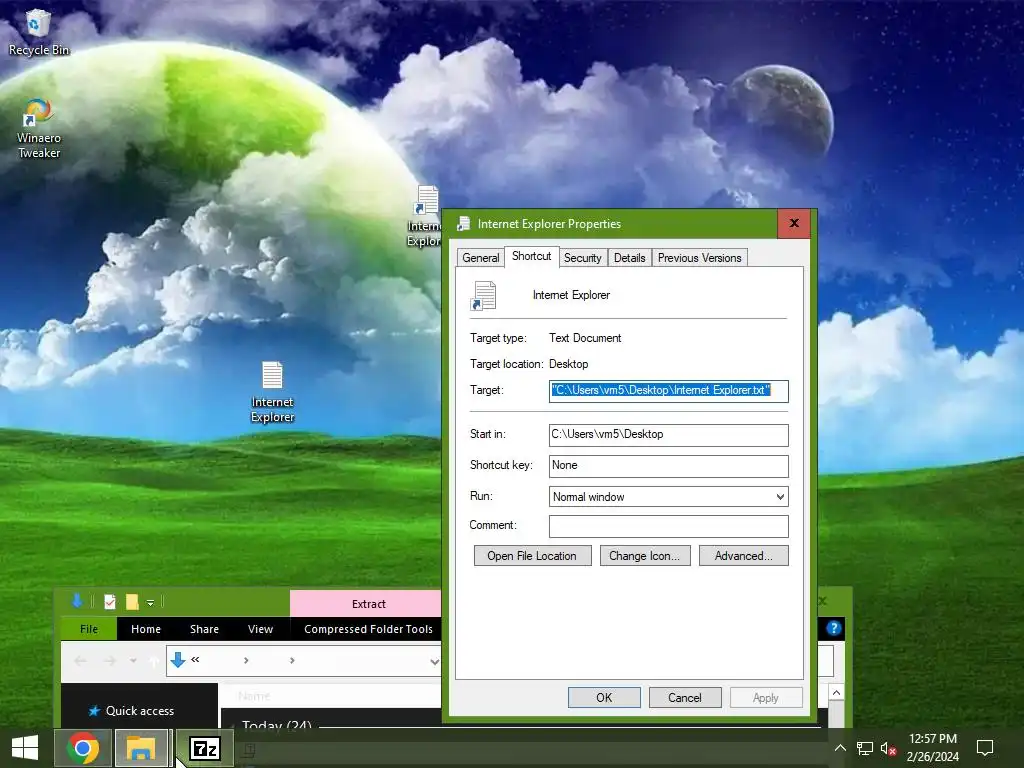The width and height of the screenshot is (1024, 768).
Task: Switch to the Shortcut tab
Action: 532,256
